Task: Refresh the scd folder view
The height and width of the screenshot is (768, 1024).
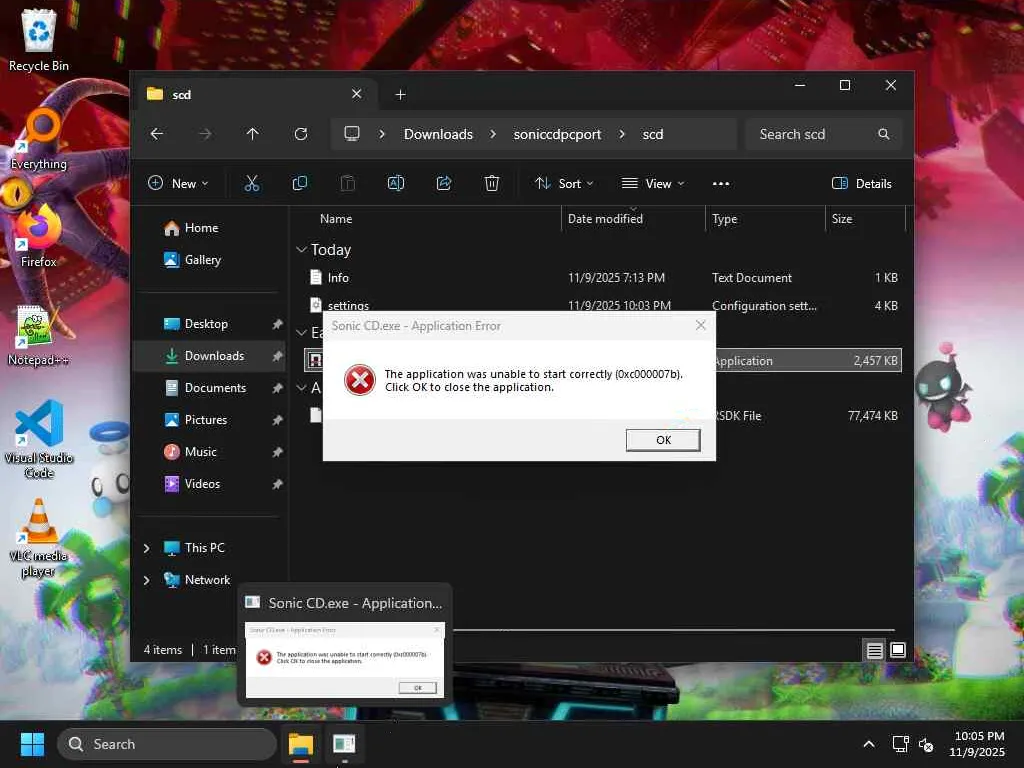Action: [301, 134]
